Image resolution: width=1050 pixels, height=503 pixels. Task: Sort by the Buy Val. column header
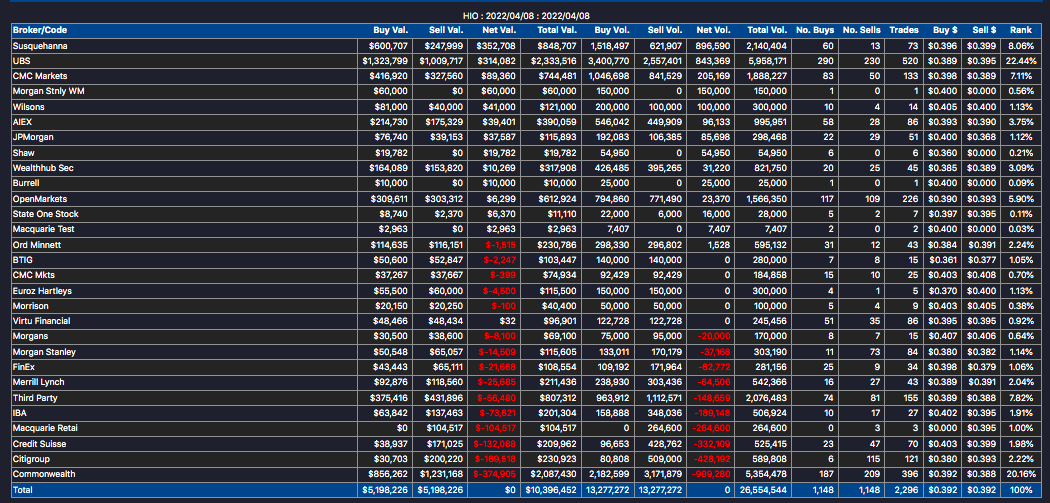391,30
